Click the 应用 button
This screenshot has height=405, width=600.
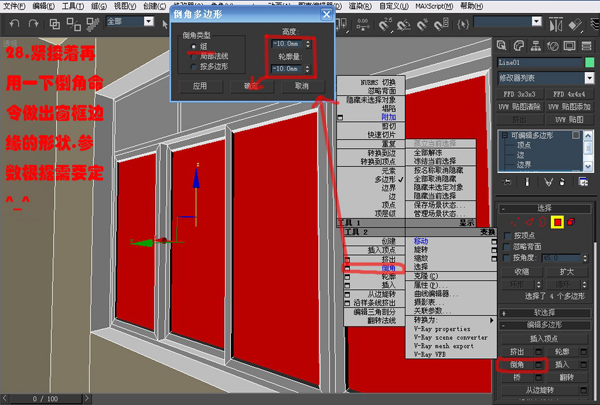(200, 86)
